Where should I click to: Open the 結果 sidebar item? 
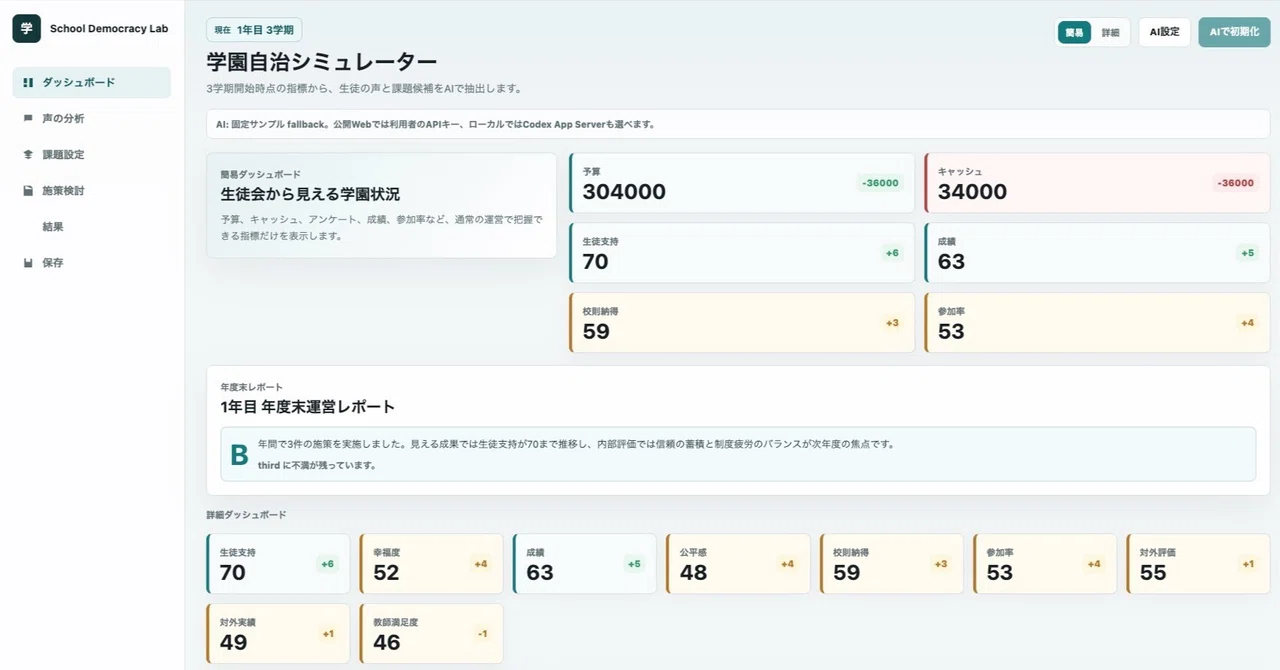(91, 227)
